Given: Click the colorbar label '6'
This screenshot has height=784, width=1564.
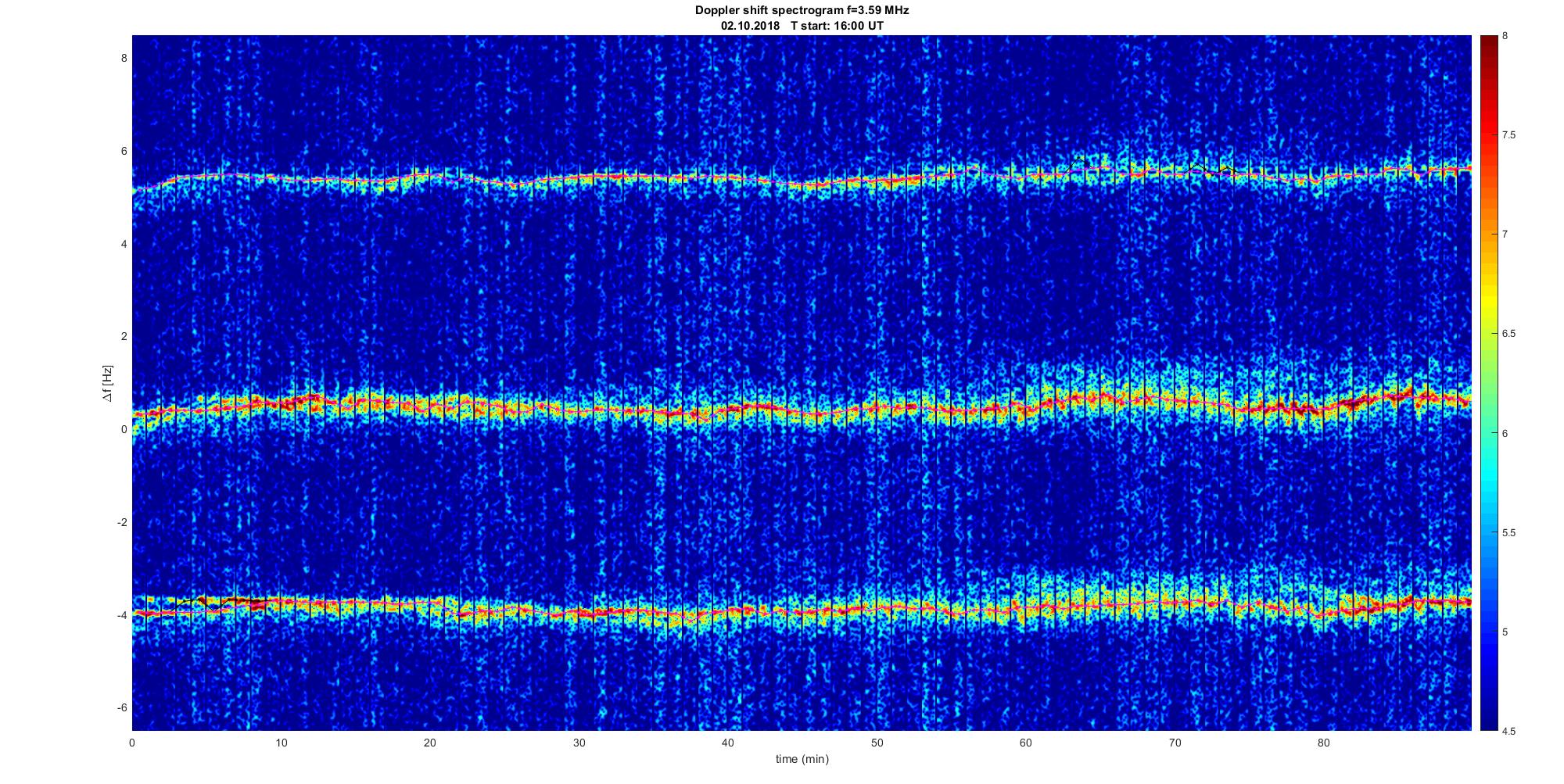Looking at the screenshot, I should (1505, 433).
